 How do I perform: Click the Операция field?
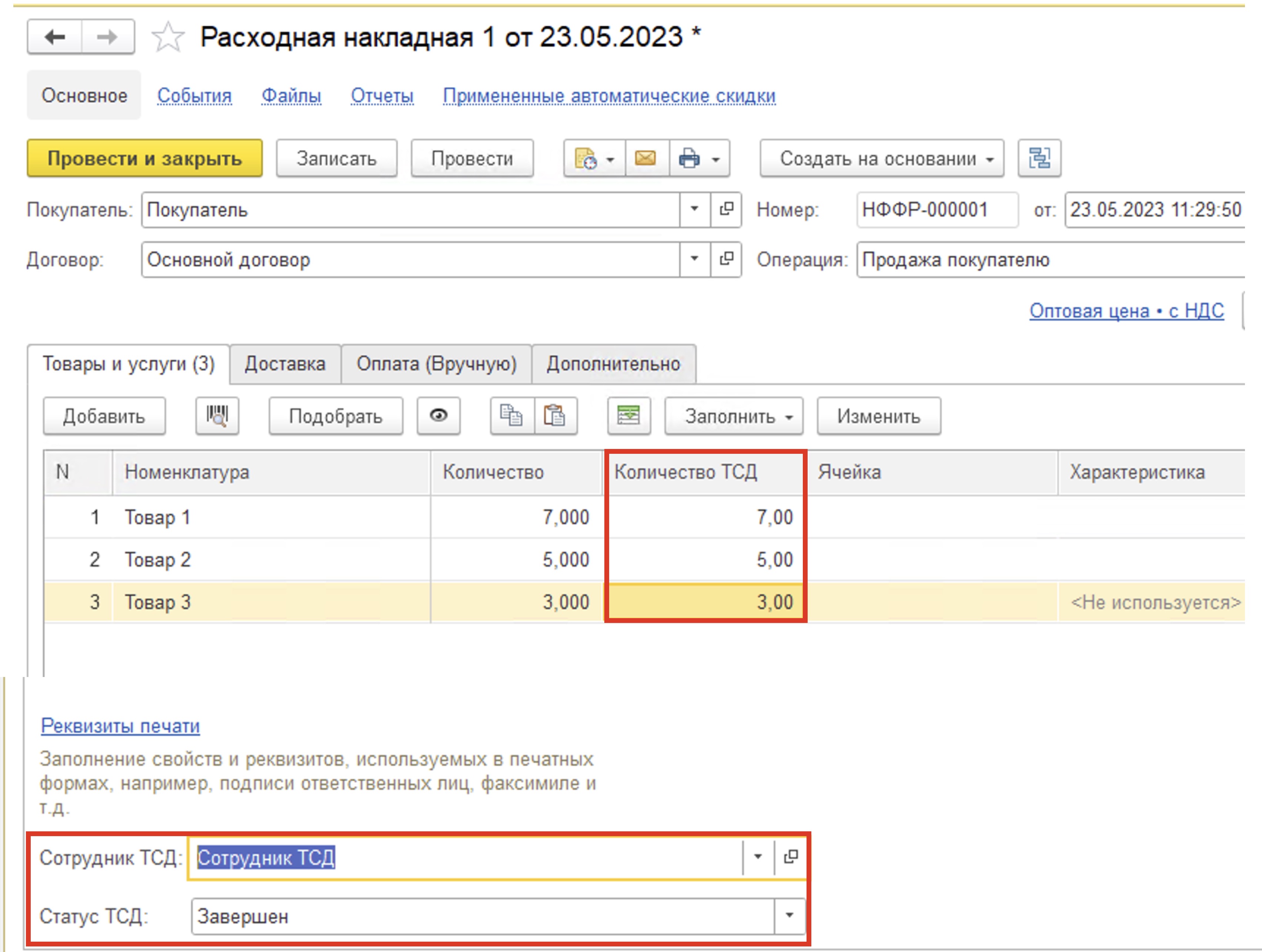point(1051,259)
